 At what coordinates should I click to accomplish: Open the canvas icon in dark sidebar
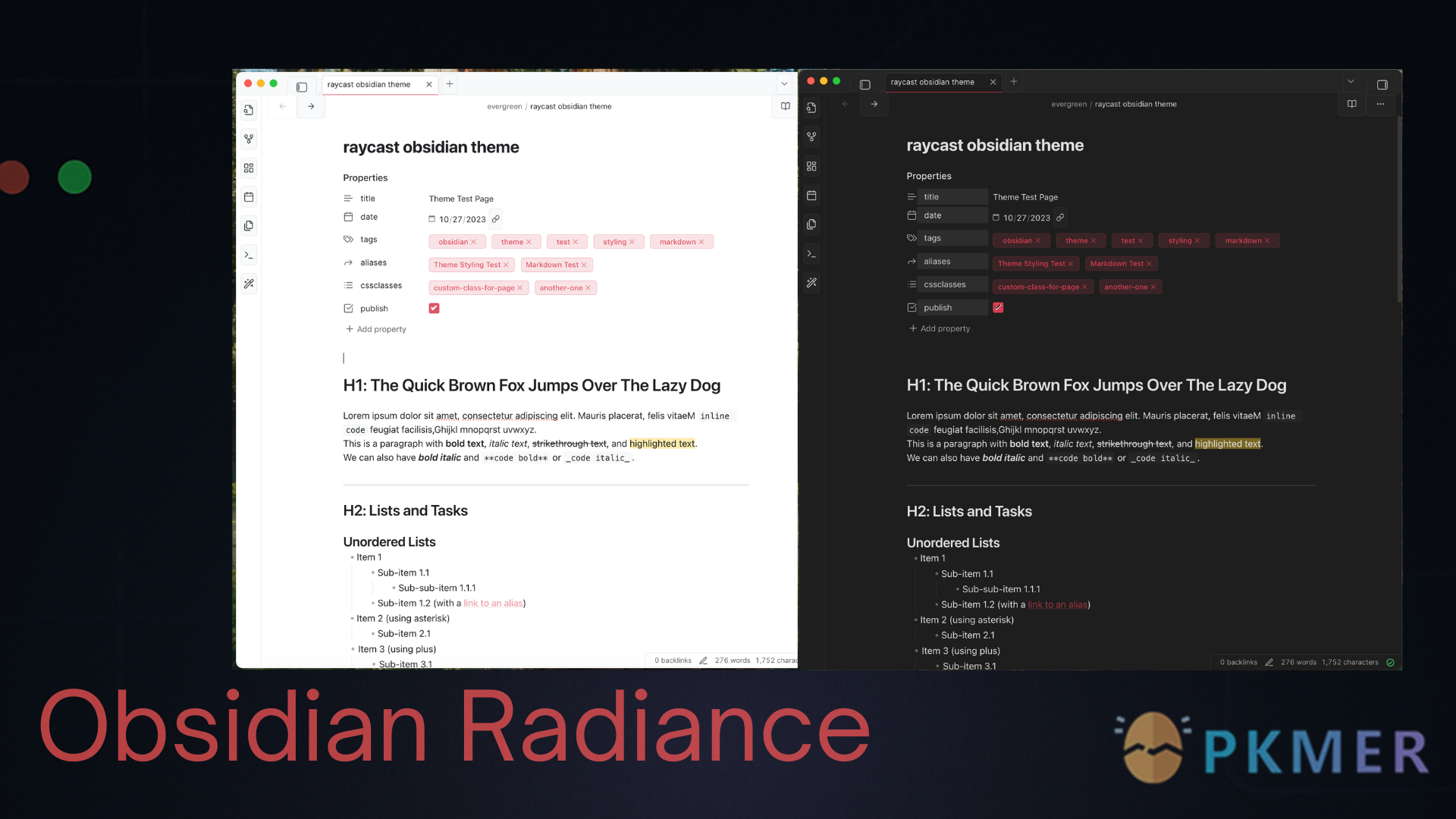point(811,166)
